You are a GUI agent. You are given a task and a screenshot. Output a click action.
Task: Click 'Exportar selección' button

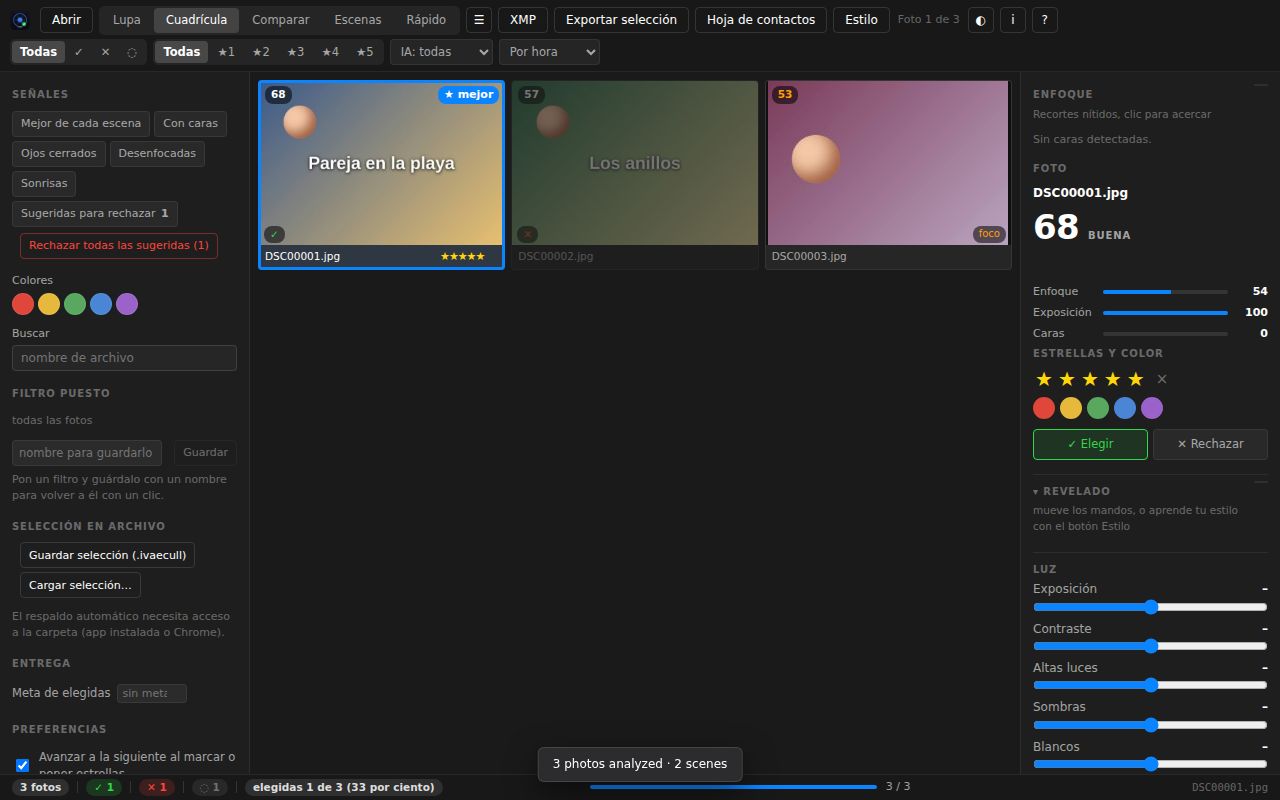pos(621,20)
